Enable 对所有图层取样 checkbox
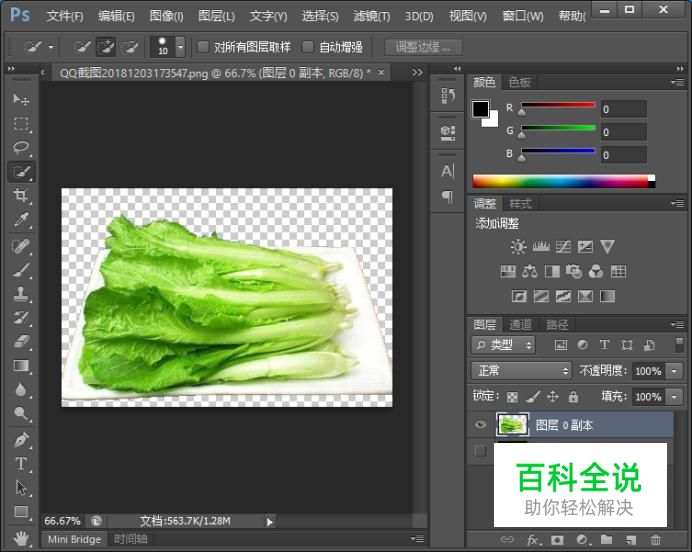This screenshot has height=552, width=692. pos(203,47)
